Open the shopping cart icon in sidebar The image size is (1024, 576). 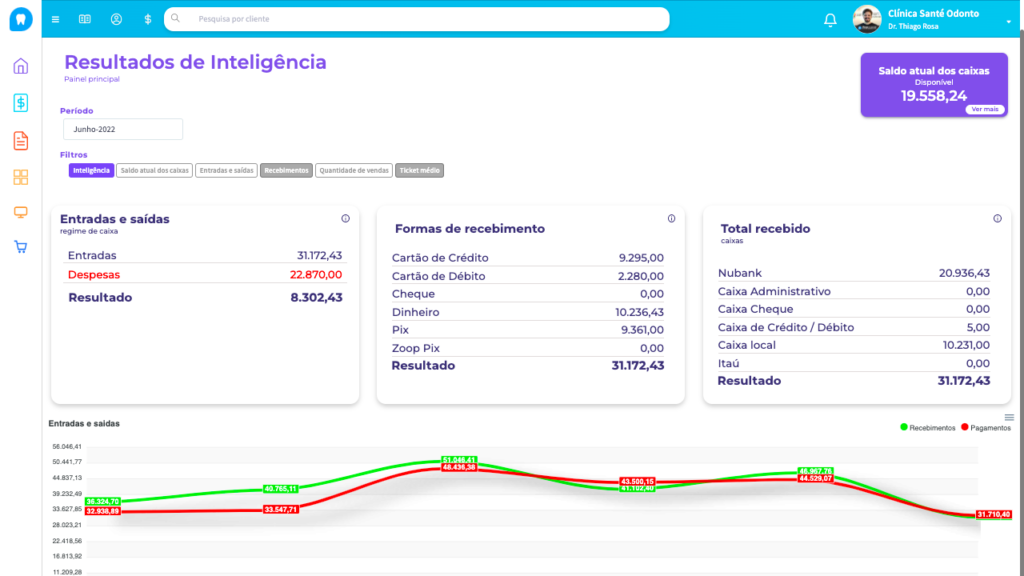point(20,247)
